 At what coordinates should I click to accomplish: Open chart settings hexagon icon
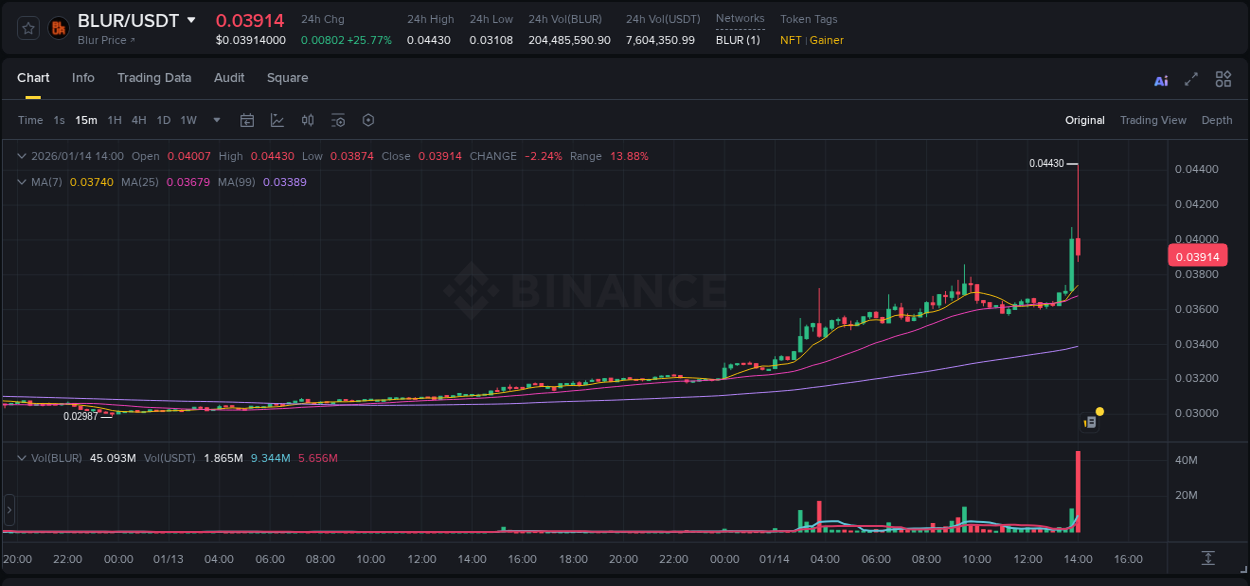[368, 120]
